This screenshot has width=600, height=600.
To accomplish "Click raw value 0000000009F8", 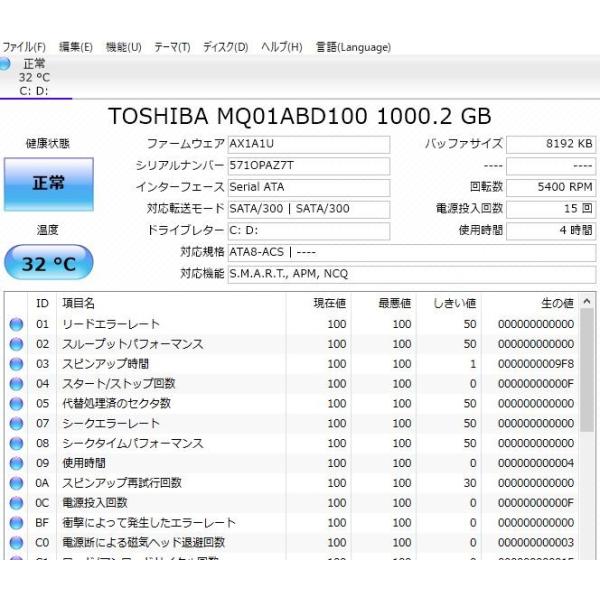I will coord(536,364).
